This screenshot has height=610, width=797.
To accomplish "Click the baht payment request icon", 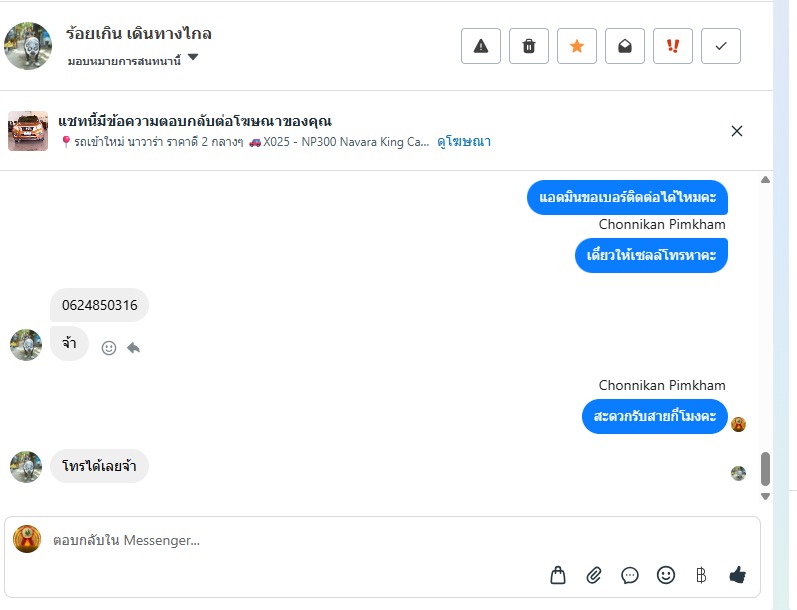I will coord(701,575).
